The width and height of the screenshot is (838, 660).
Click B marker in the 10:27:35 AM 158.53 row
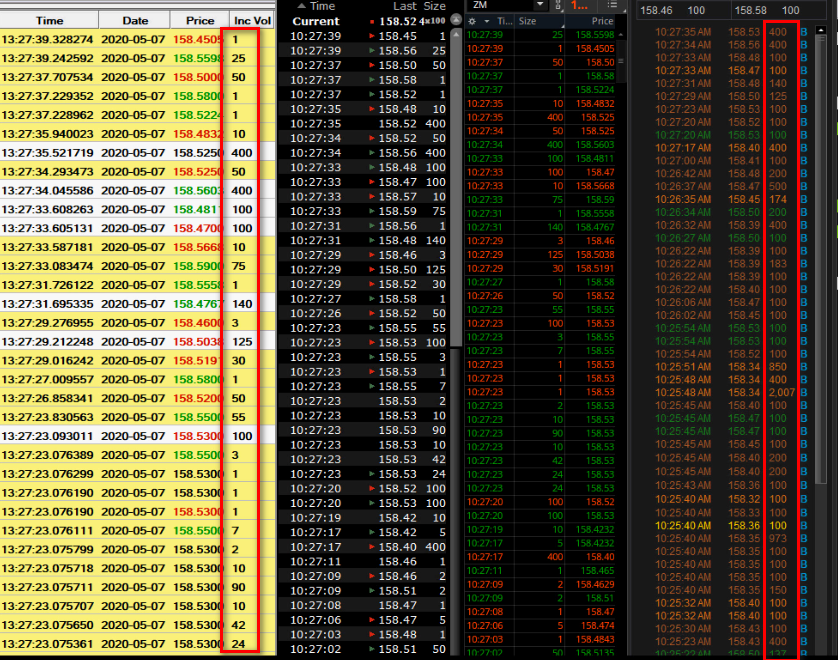[x=804, y=32]
